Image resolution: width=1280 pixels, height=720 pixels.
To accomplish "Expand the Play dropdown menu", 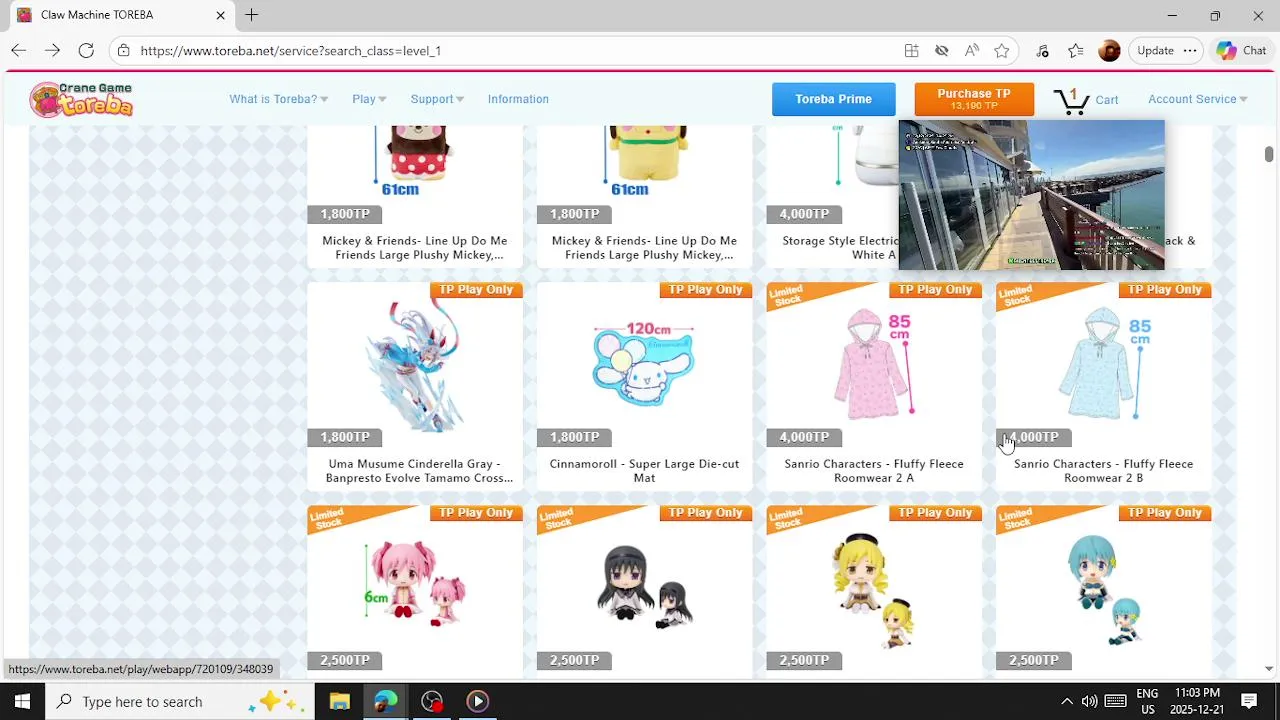I will [369, 99].
